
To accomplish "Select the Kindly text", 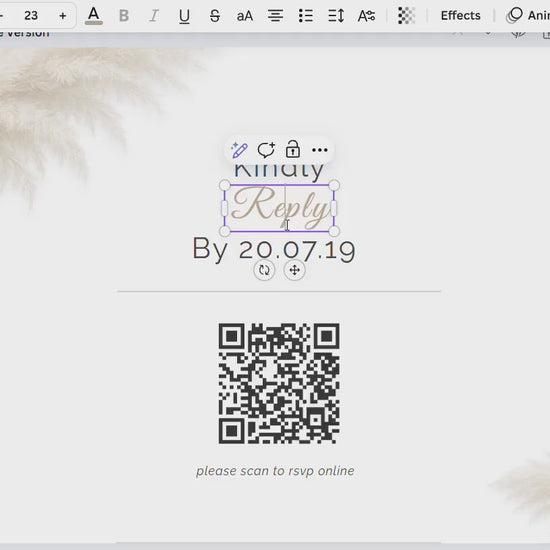I will 279,172.
